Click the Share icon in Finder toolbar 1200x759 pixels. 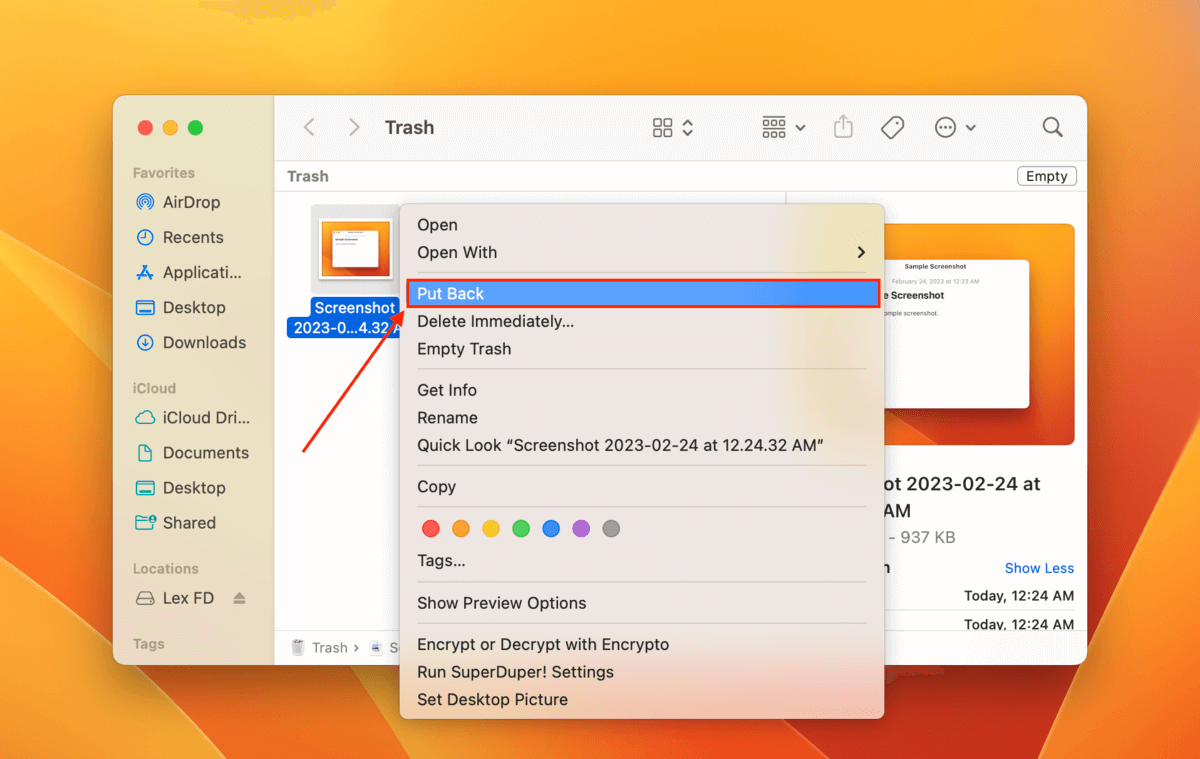[843, 127]
